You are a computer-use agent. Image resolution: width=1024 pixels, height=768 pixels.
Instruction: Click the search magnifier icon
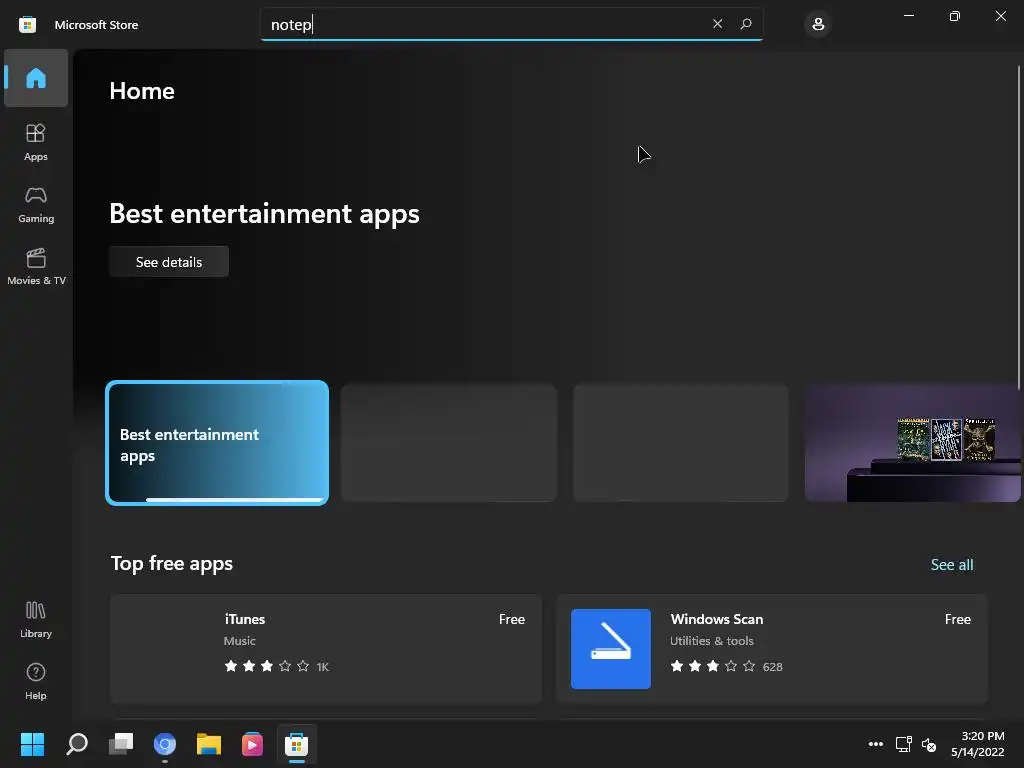point(746,24)
